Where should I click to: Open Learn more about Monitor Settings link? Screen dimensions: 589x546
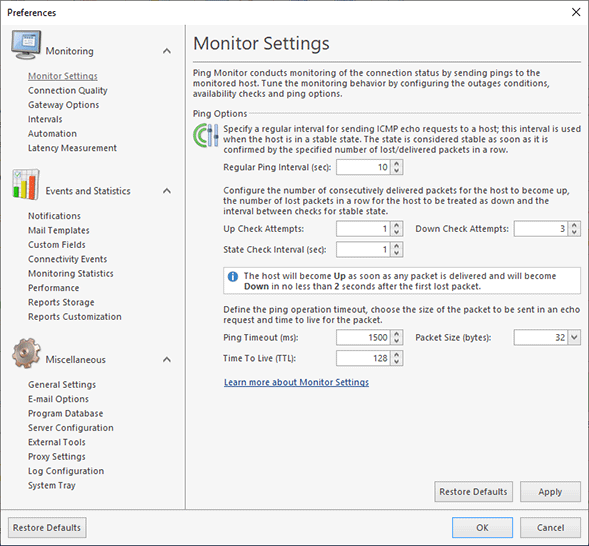click(296, 382)
